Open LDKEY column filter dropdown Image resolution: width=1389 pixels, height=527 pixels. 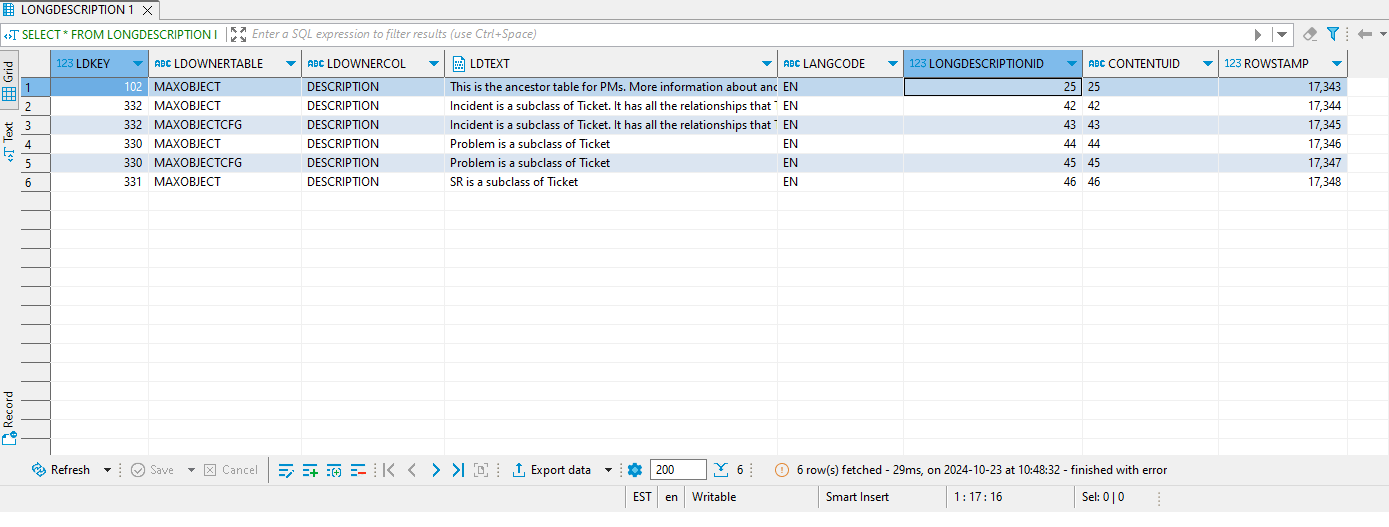(137, 64)
